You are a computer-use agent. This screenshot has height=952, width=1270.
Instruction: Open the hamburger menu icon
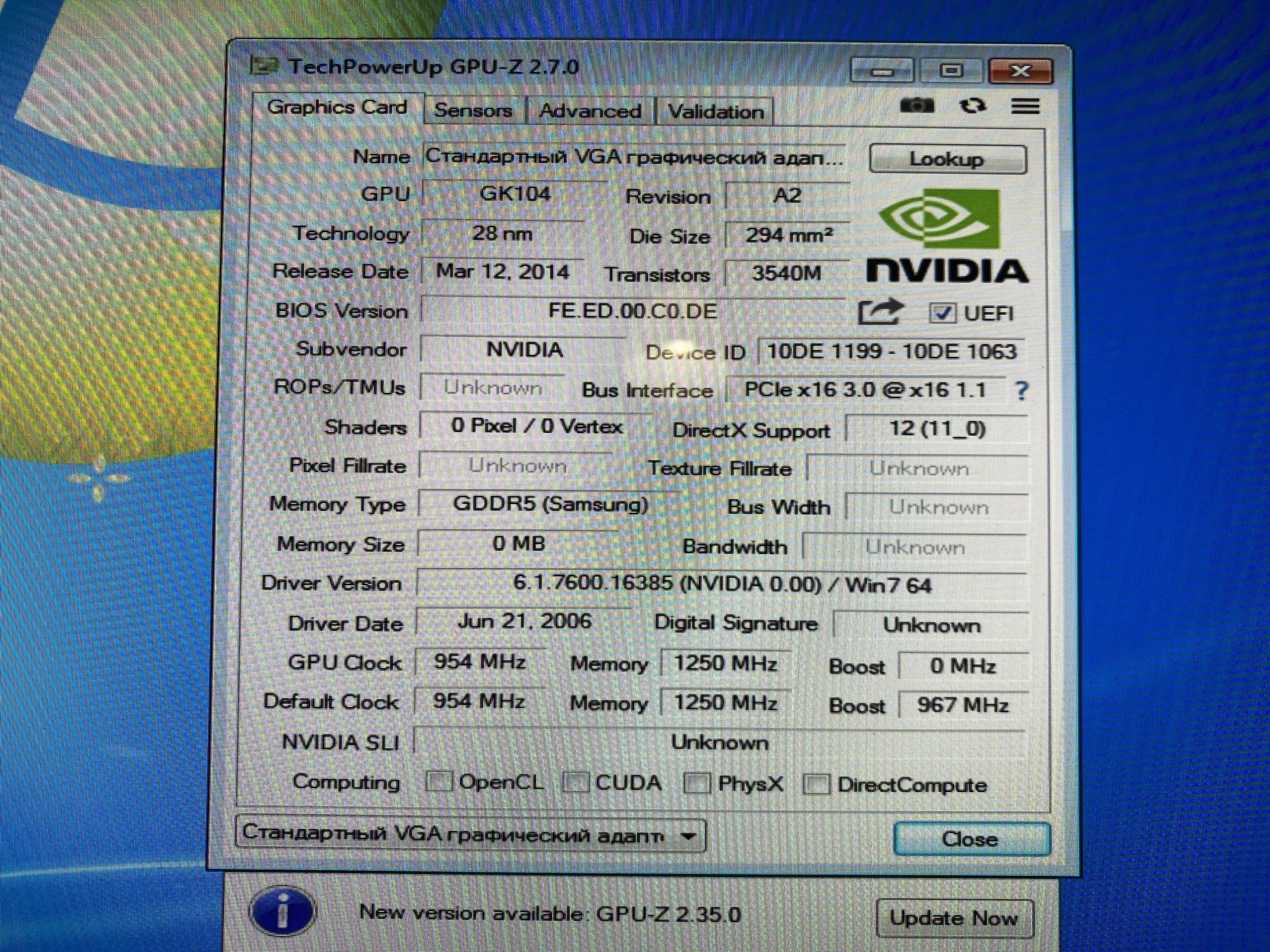click(x=1025, y=106)
